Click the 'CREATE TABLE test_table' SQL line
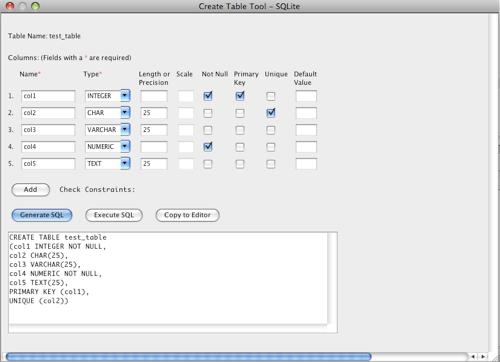The width and height of the screenshot is (500, 362). click(58, 237)
